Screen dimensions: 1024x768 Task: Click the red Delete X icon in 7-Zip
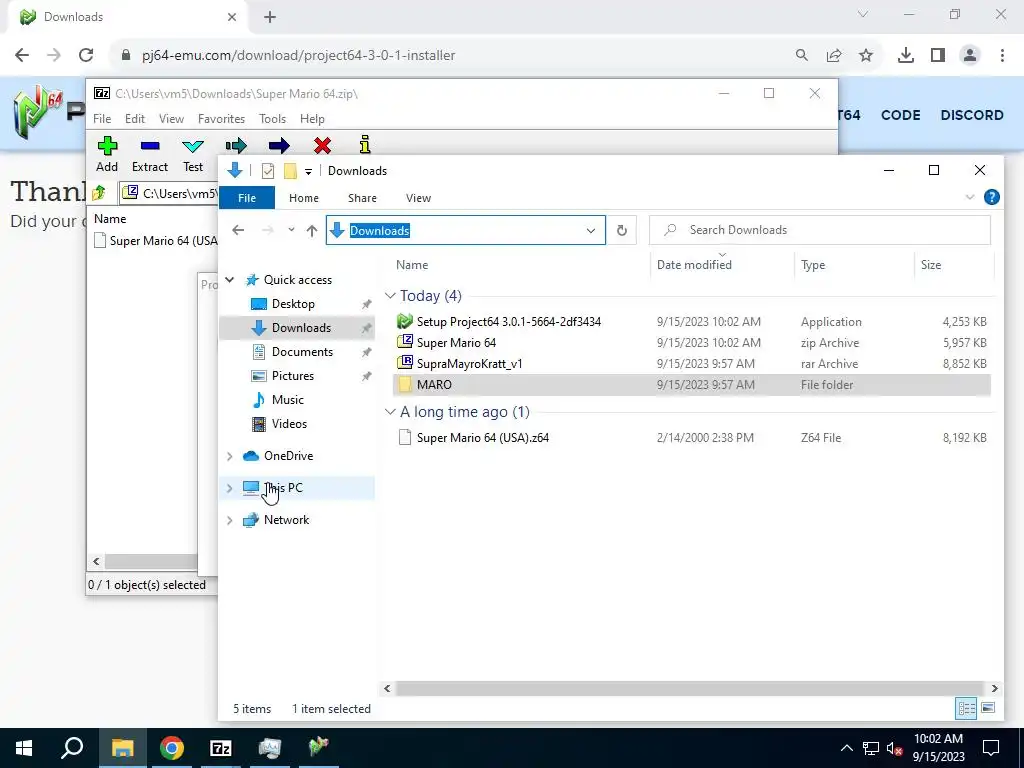point(322,146)
